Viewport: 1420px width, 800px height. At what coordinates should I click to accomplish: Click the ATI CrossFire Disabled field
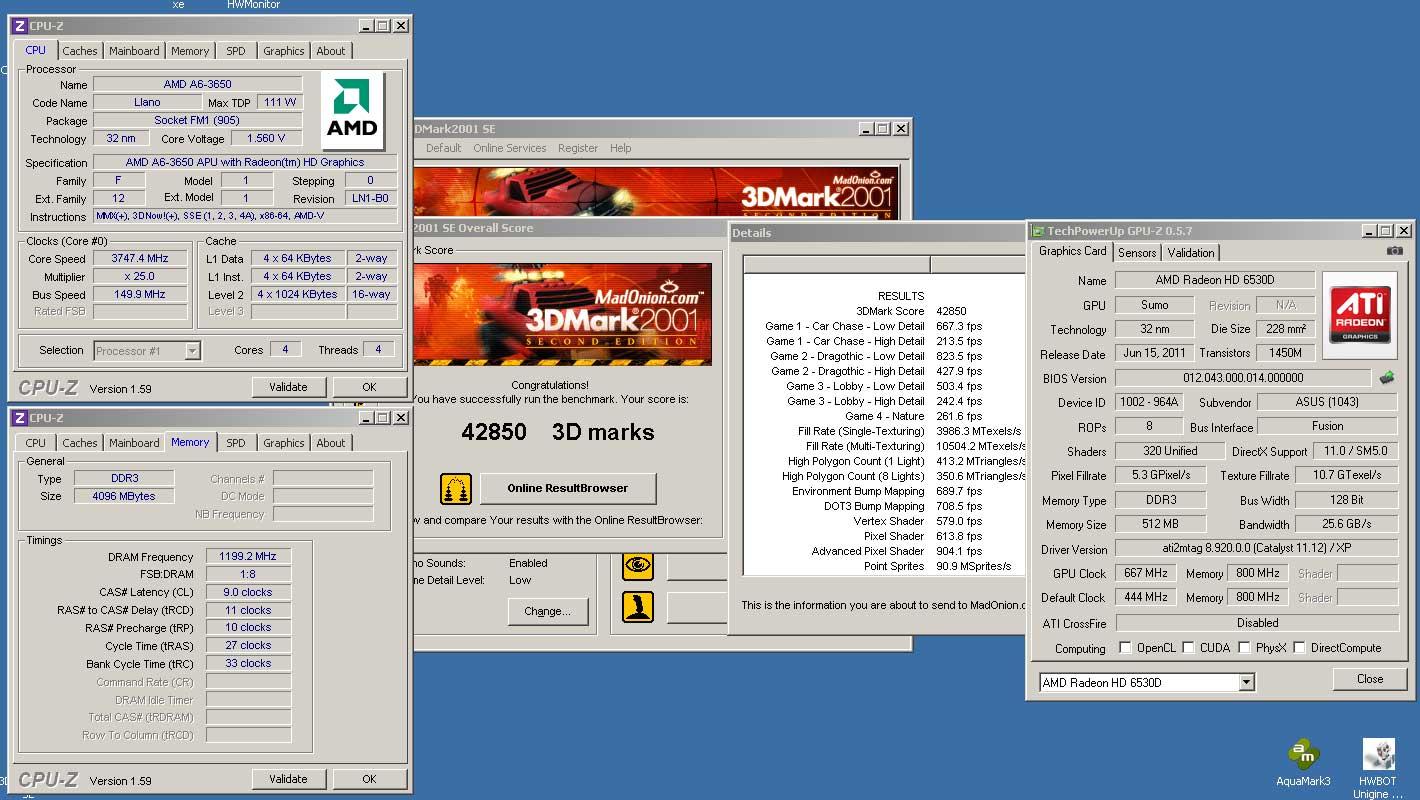point(1256,622)
